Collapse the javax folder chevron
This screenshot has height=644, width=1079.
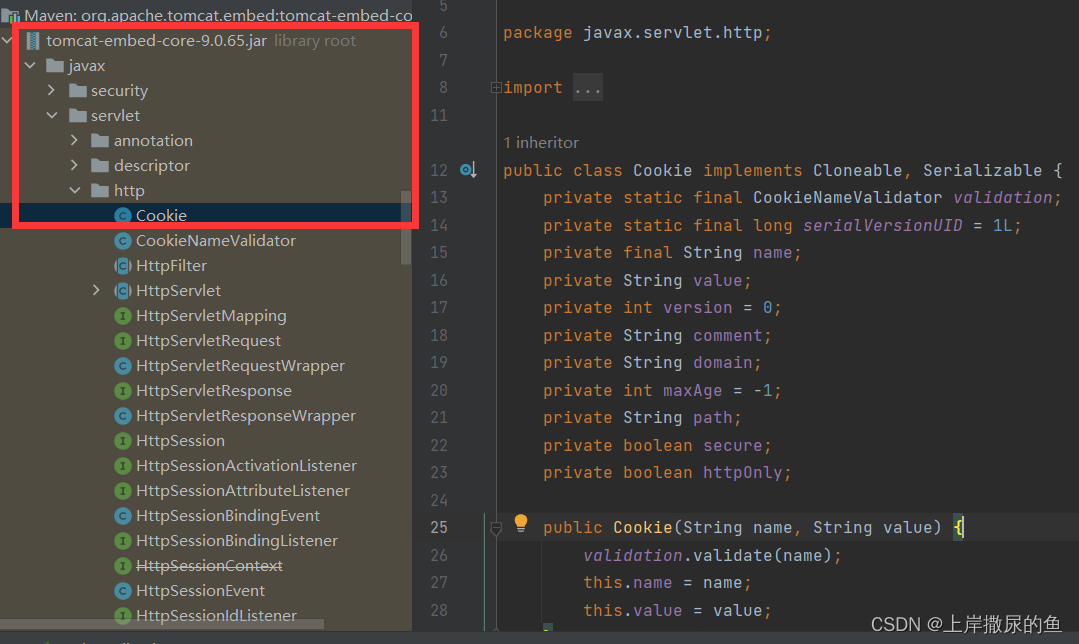(x=30, y=65)
